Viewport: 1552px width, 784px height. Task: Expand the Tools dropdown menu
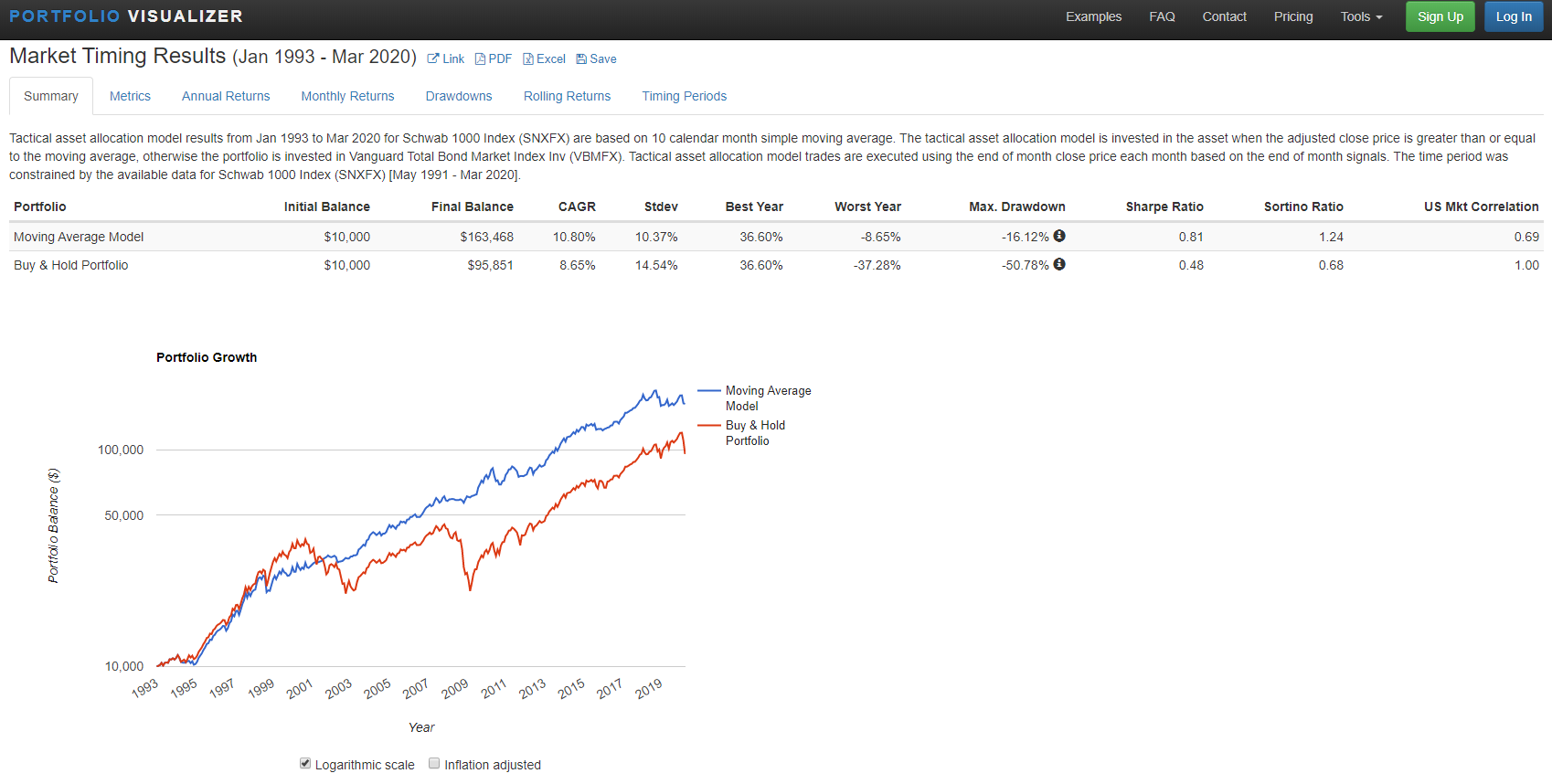pyautogui.click(x=1361, y=16)
